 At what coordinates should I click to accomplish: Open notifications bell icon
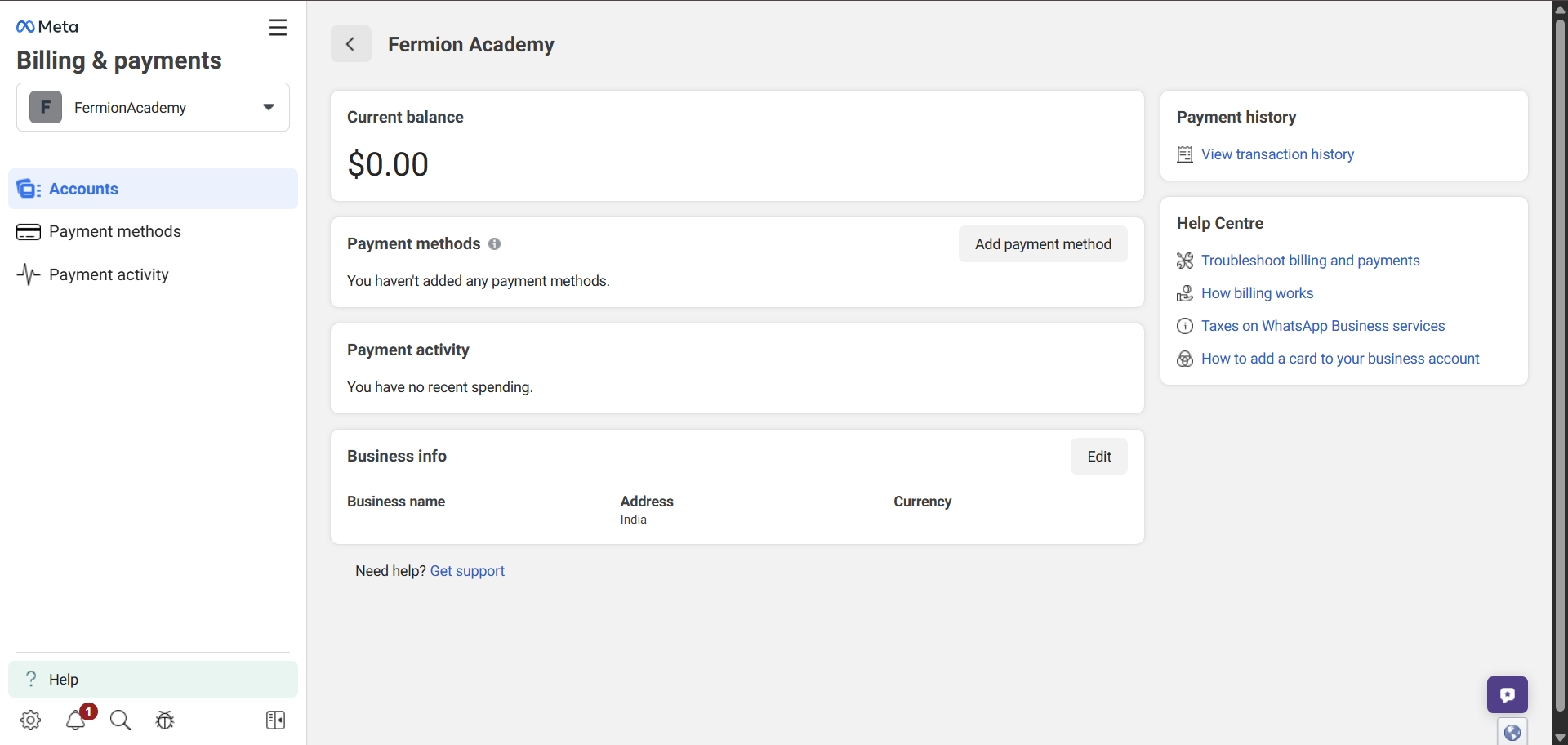[76, 720]
